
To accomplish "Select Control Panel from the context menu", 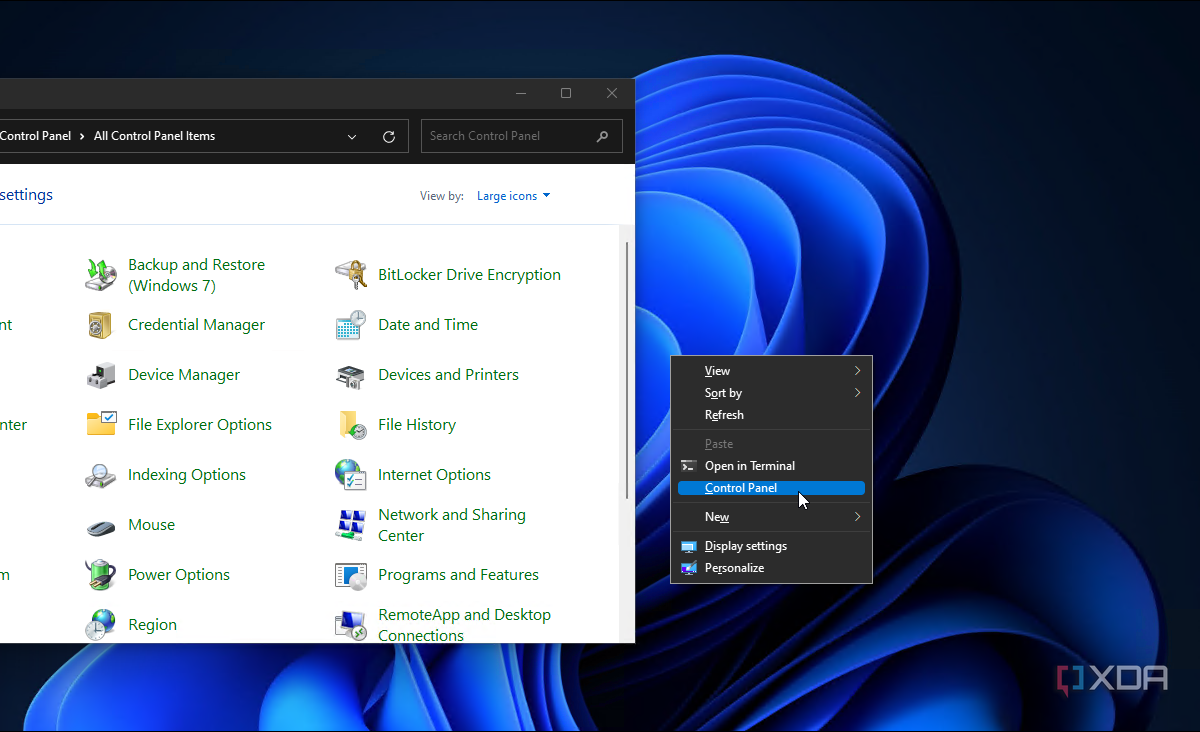I will 741,488.
